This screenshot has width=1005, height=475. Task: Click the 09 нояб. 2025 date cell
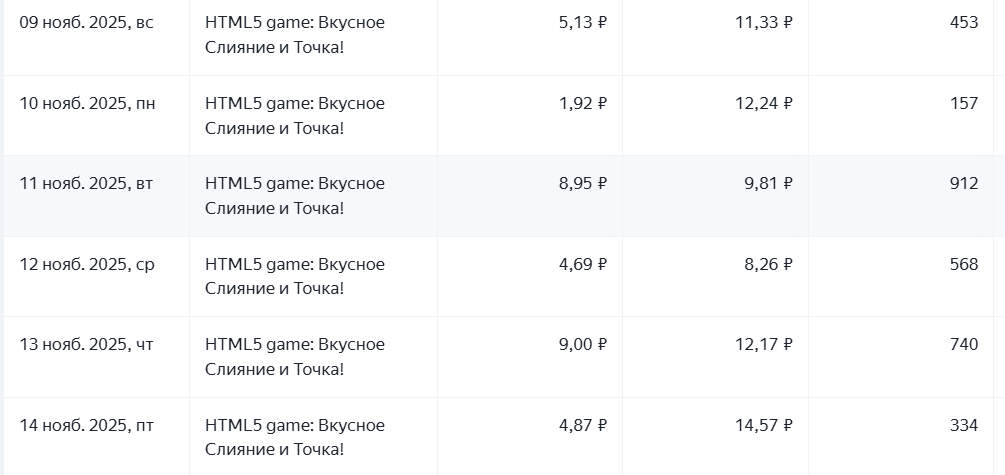point(87,22)
